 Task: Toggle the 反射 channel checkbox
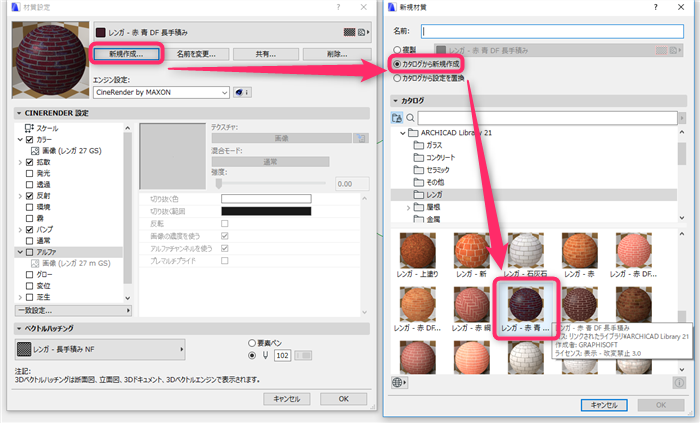[x=29, y=196]
